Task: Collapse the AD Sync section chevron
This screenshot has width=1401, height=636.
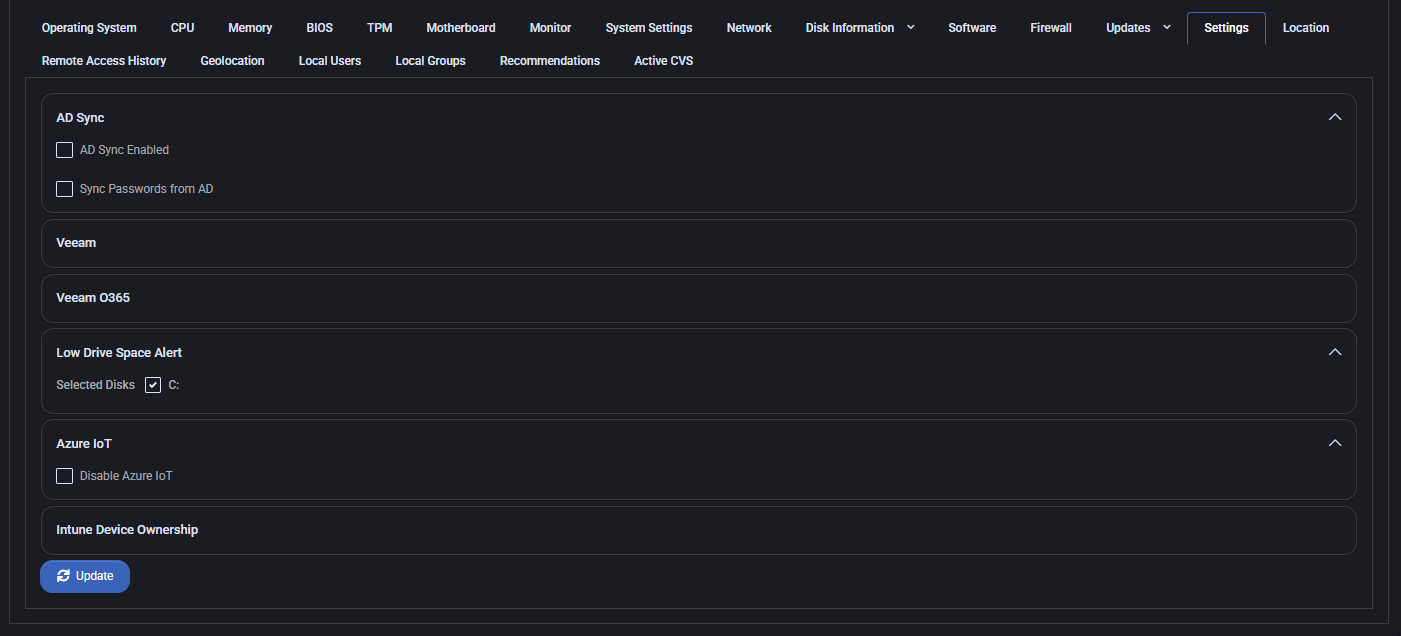Action: coord(1334,117)
